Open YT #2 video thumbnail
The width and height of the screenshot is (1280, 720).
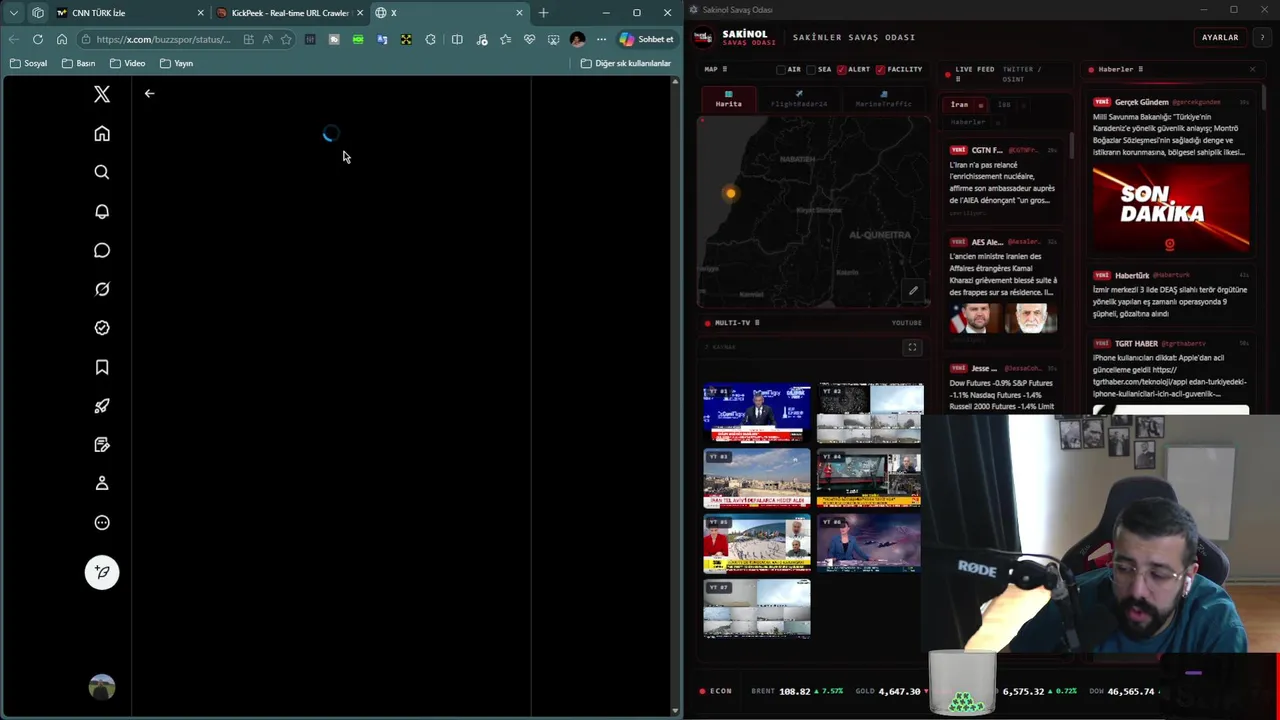pos(869,412)
